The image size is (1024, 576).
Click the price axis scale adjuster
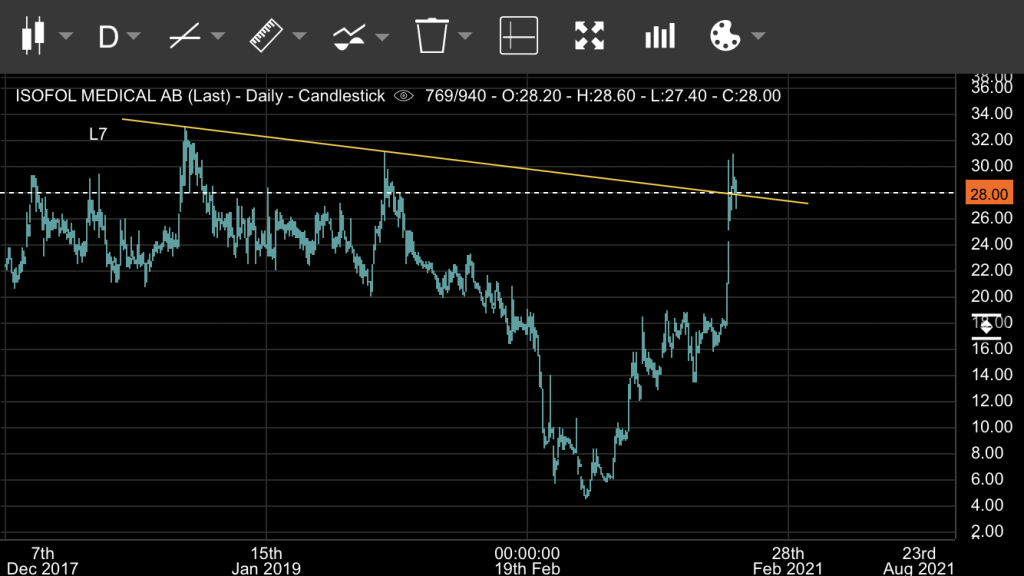point(987,325)
